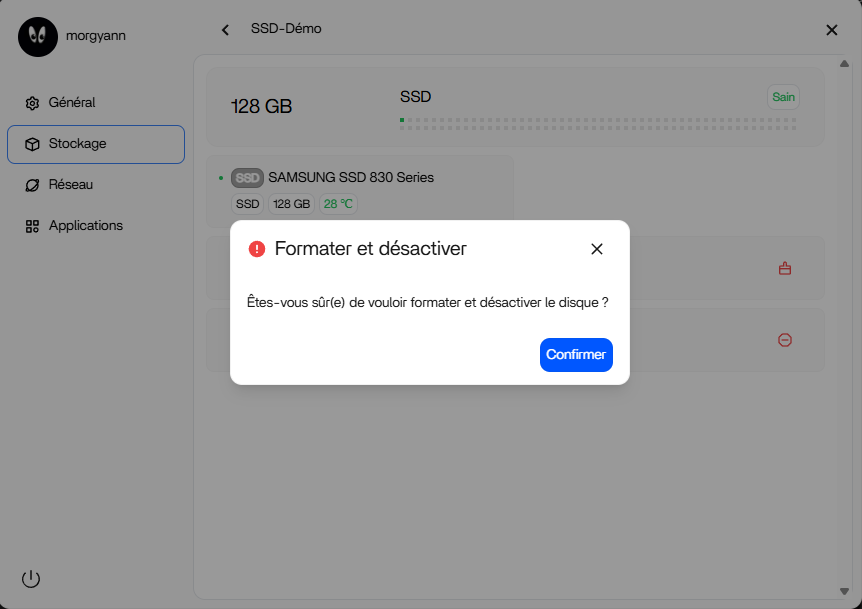Close the SSD-Démo settings window

pos(831,30)
